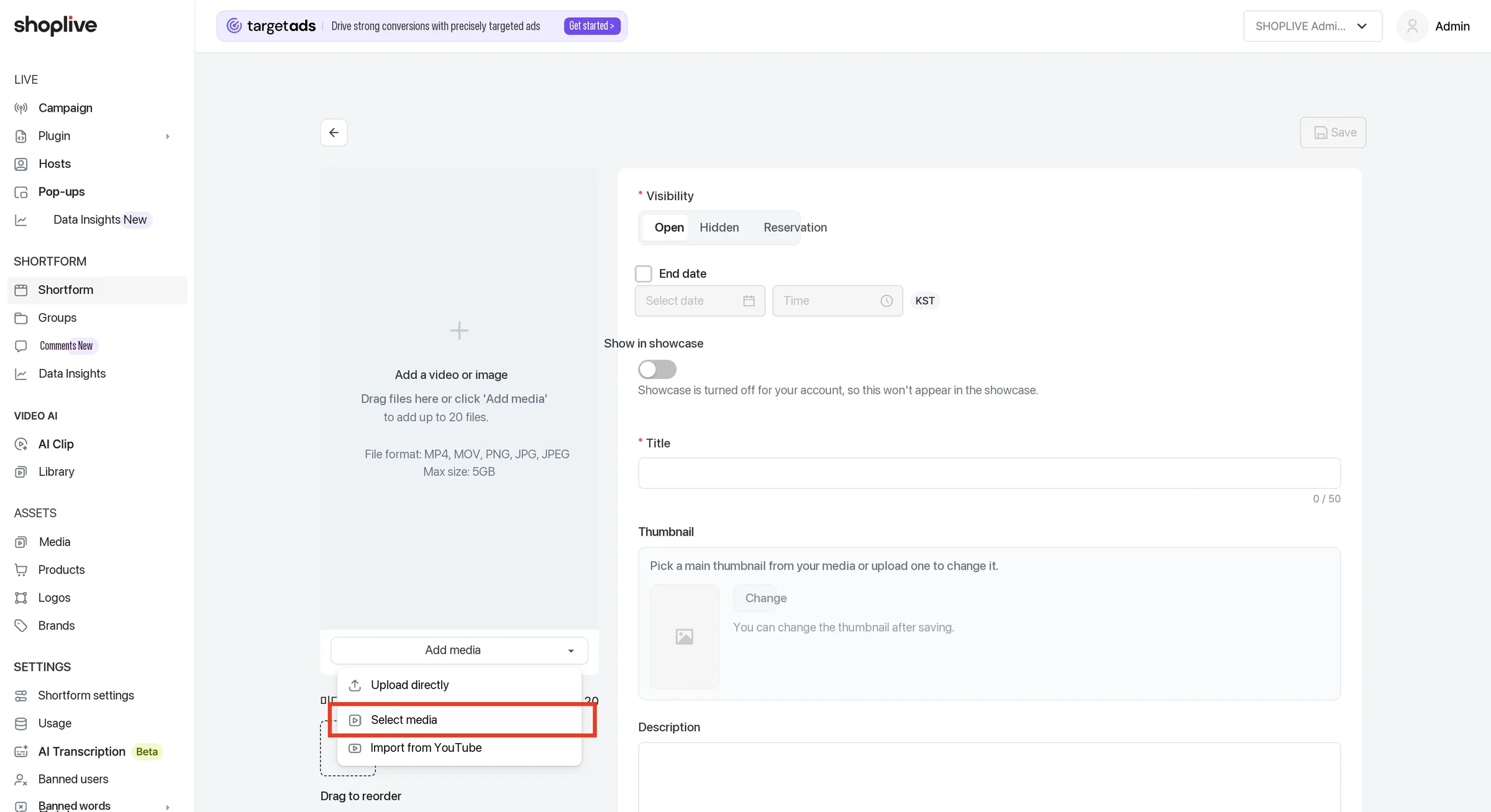Click the Logos crop icon
The image size is (1491, 812).
(x=21, y=598)
